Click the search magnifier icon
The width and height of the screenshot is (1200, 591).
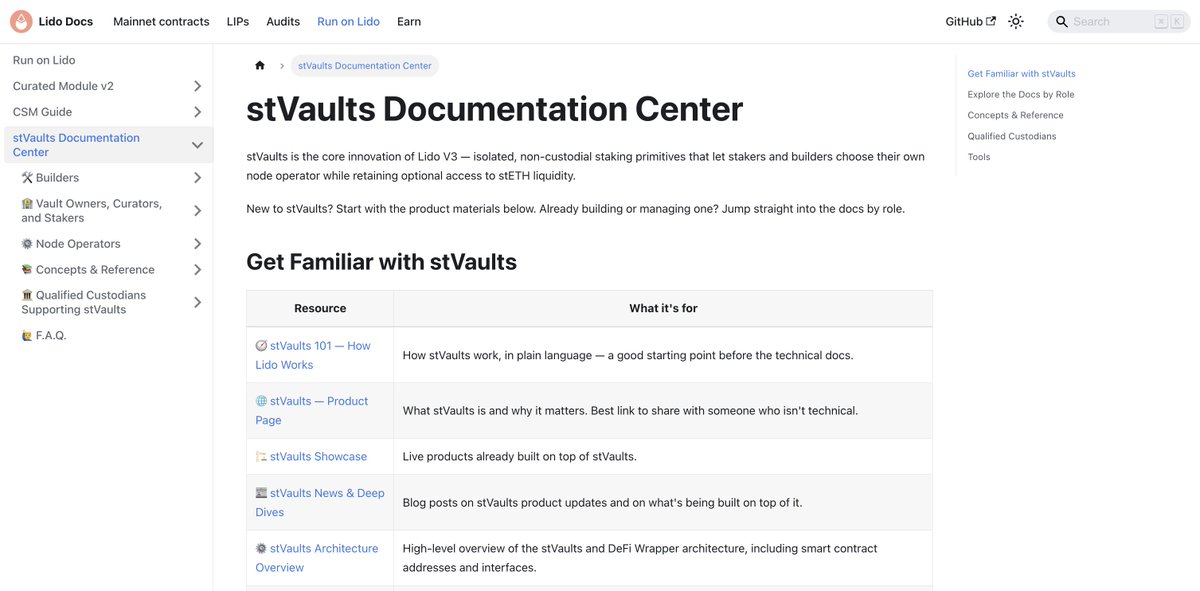point(1062,21)
